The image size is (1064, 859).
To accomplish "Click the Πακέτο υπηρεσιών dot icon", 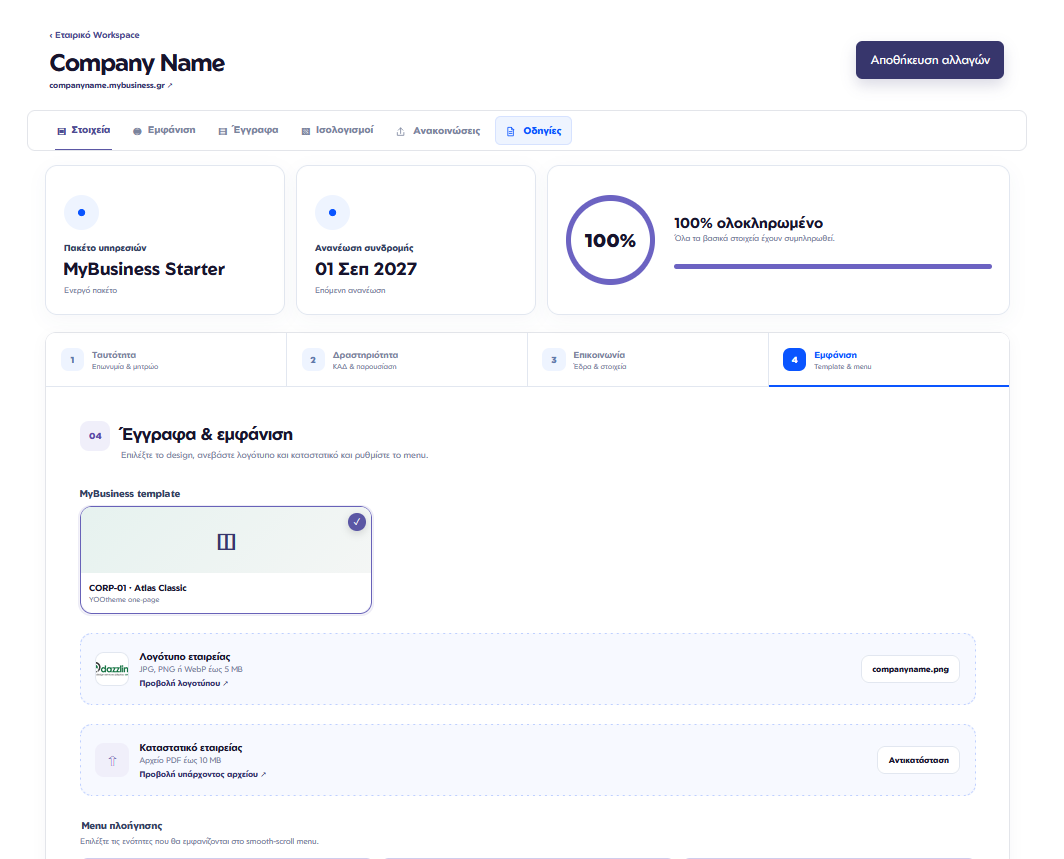I will click(81, 212).
